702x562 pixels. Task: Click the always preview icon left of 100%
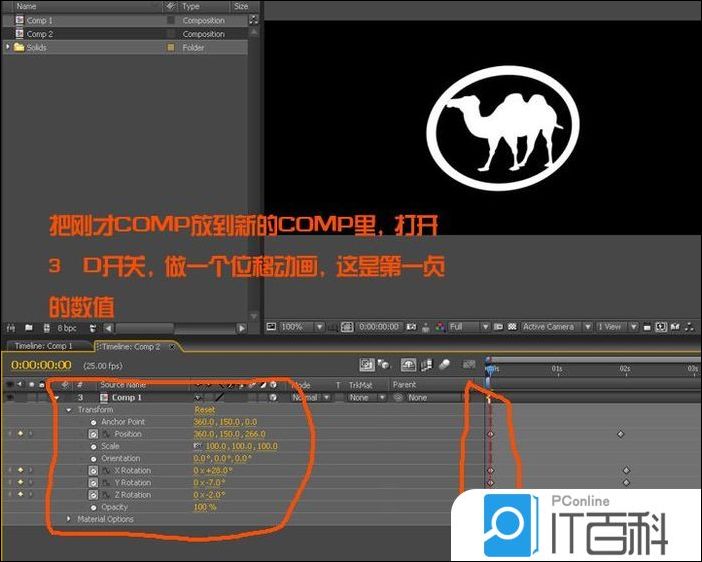point(271,326)
